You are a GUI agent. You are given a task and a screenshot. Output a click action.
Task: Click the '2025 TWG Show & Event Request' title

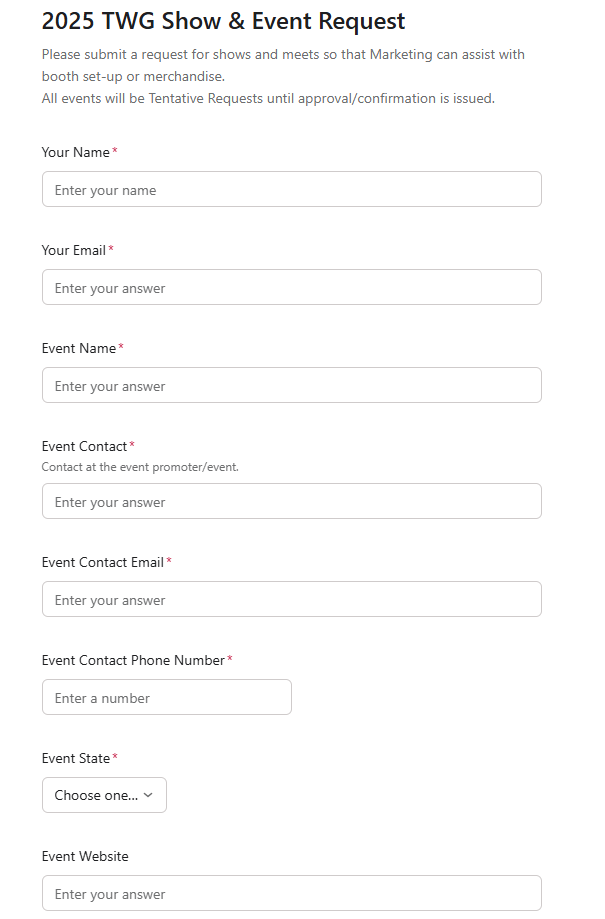click(223, 21)
